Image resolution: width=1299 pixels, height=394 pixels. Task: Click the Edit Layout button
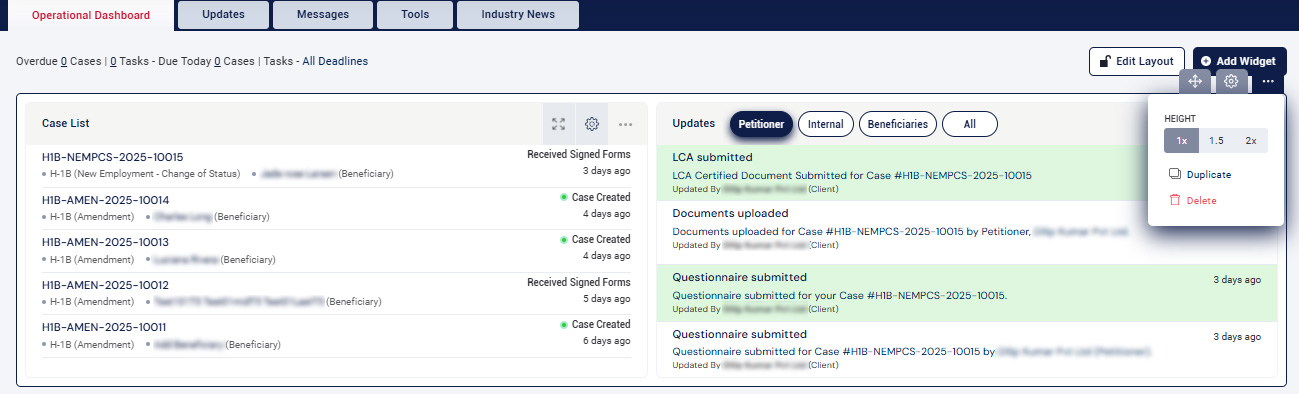[1137, 61]
